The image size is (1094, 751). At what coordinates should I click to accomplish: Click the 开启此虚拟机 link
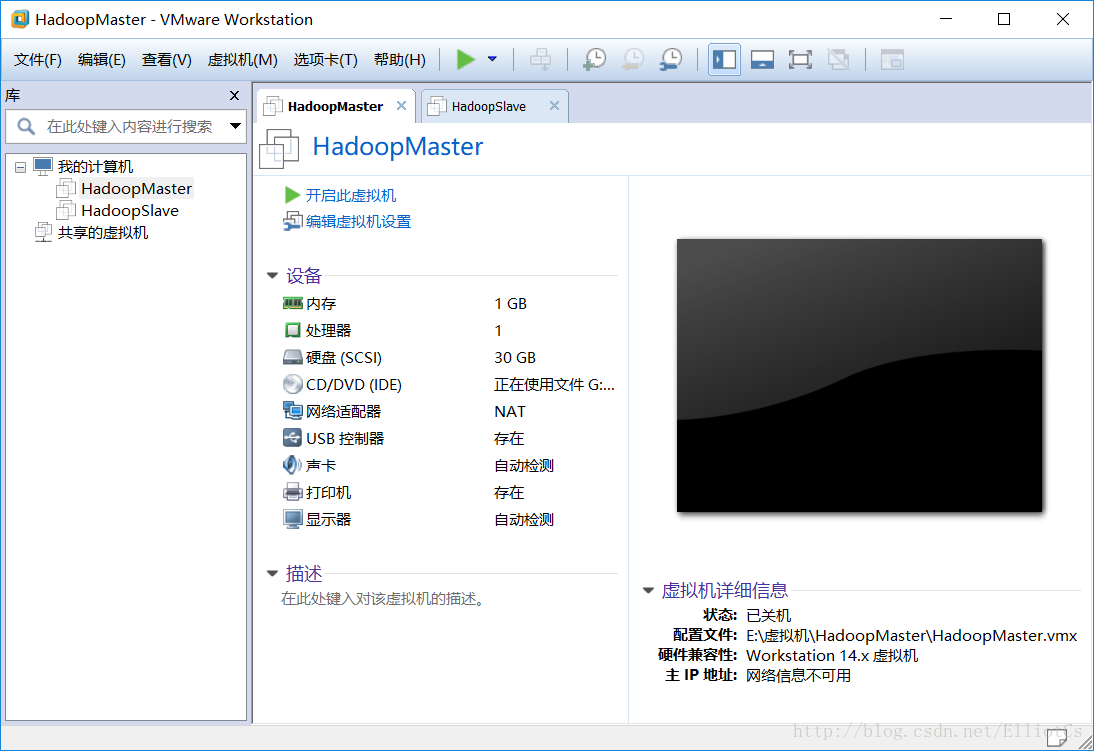(x=350, y=195)
